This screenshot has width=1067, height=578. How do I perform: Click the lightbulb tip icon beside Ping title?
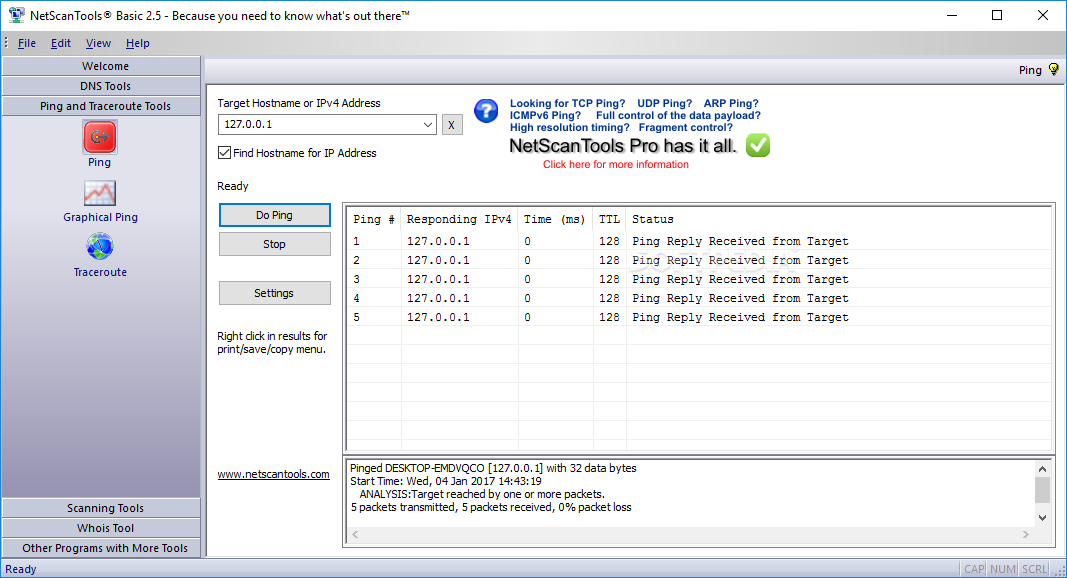[1054, 69]
